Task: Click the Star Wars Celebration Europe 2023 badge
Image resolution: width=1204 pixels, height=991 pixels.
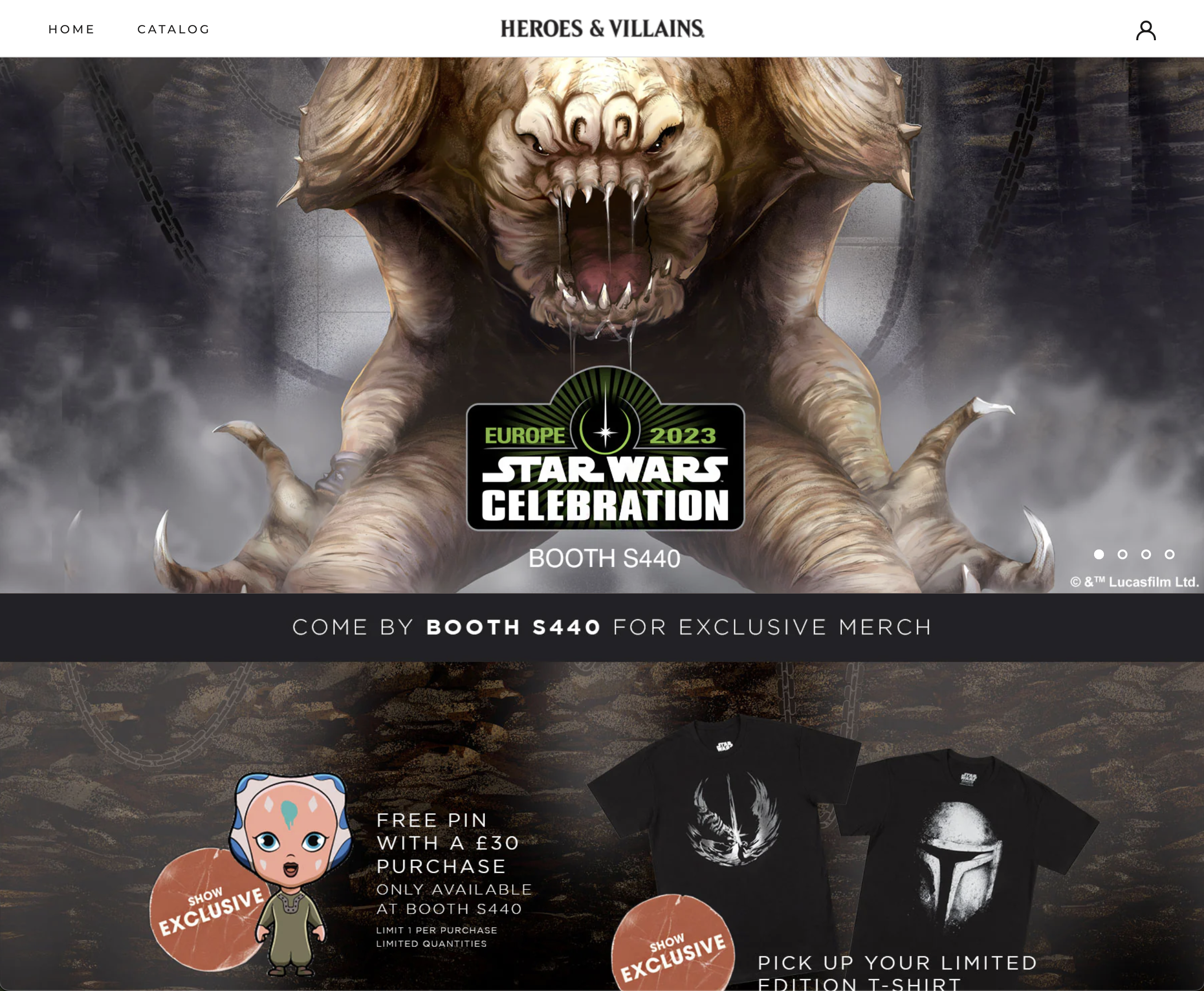Action: [x=605, y=449]
